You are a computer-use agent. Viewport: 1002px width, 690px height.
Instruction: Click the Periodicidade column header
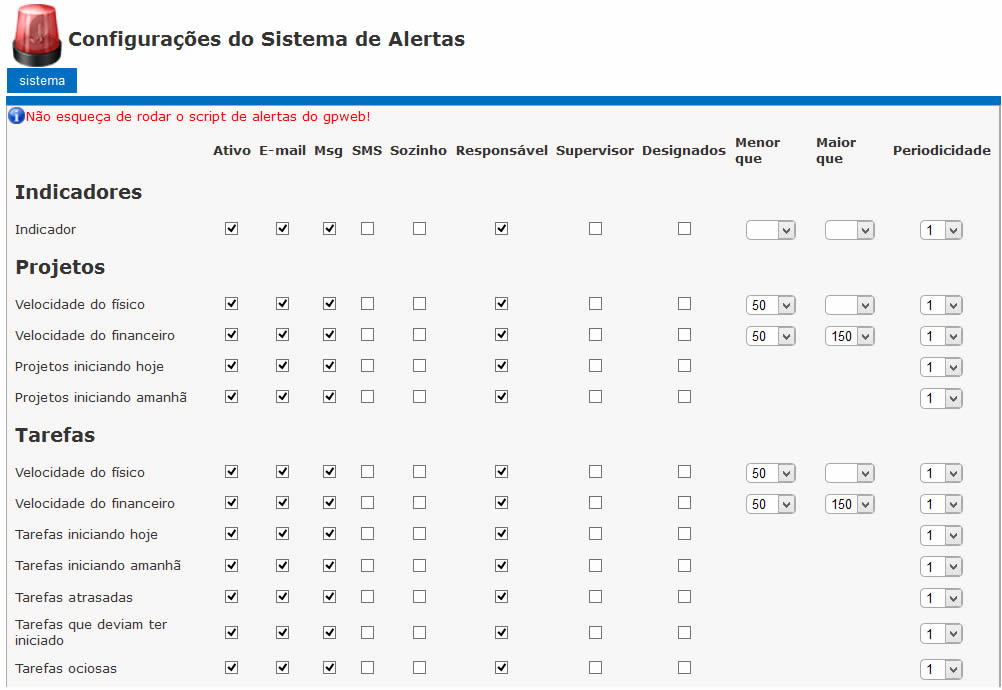click(x=942, y=151)
